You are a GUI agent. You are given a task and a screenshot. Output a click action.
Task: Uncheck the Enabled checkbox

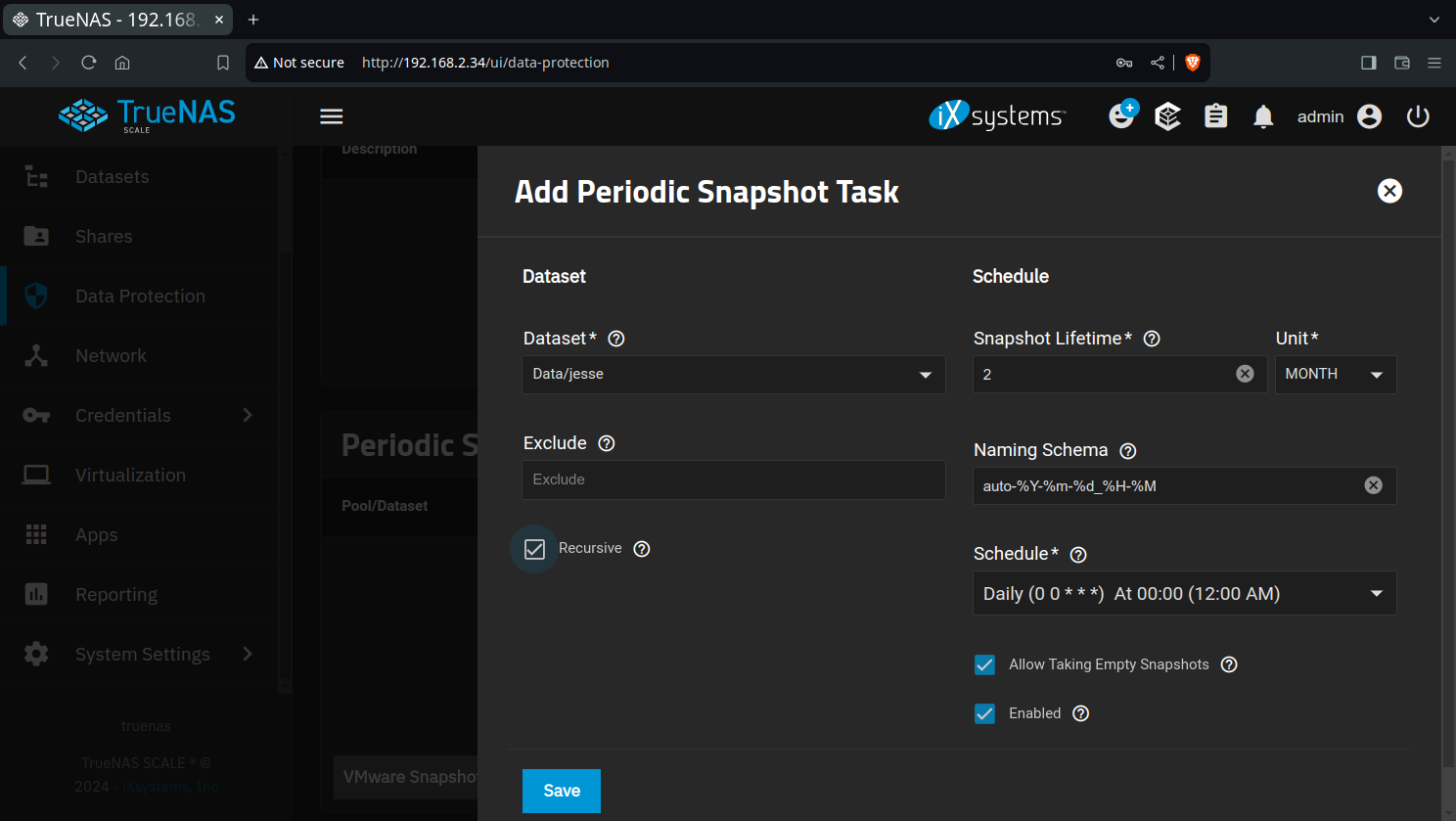click(985, 714)
